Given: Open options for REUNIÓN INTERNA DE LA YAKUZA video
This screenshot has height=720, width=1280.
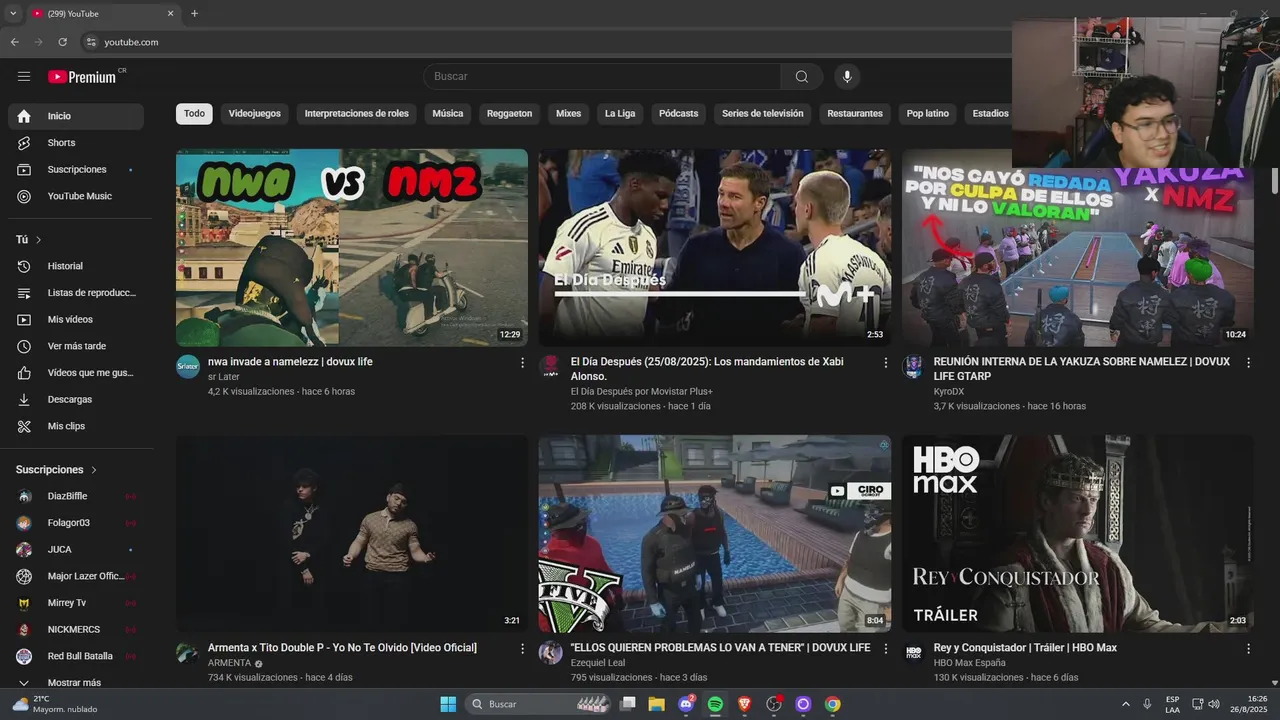Looking at the screenshot, I should tap(1248, 363).
